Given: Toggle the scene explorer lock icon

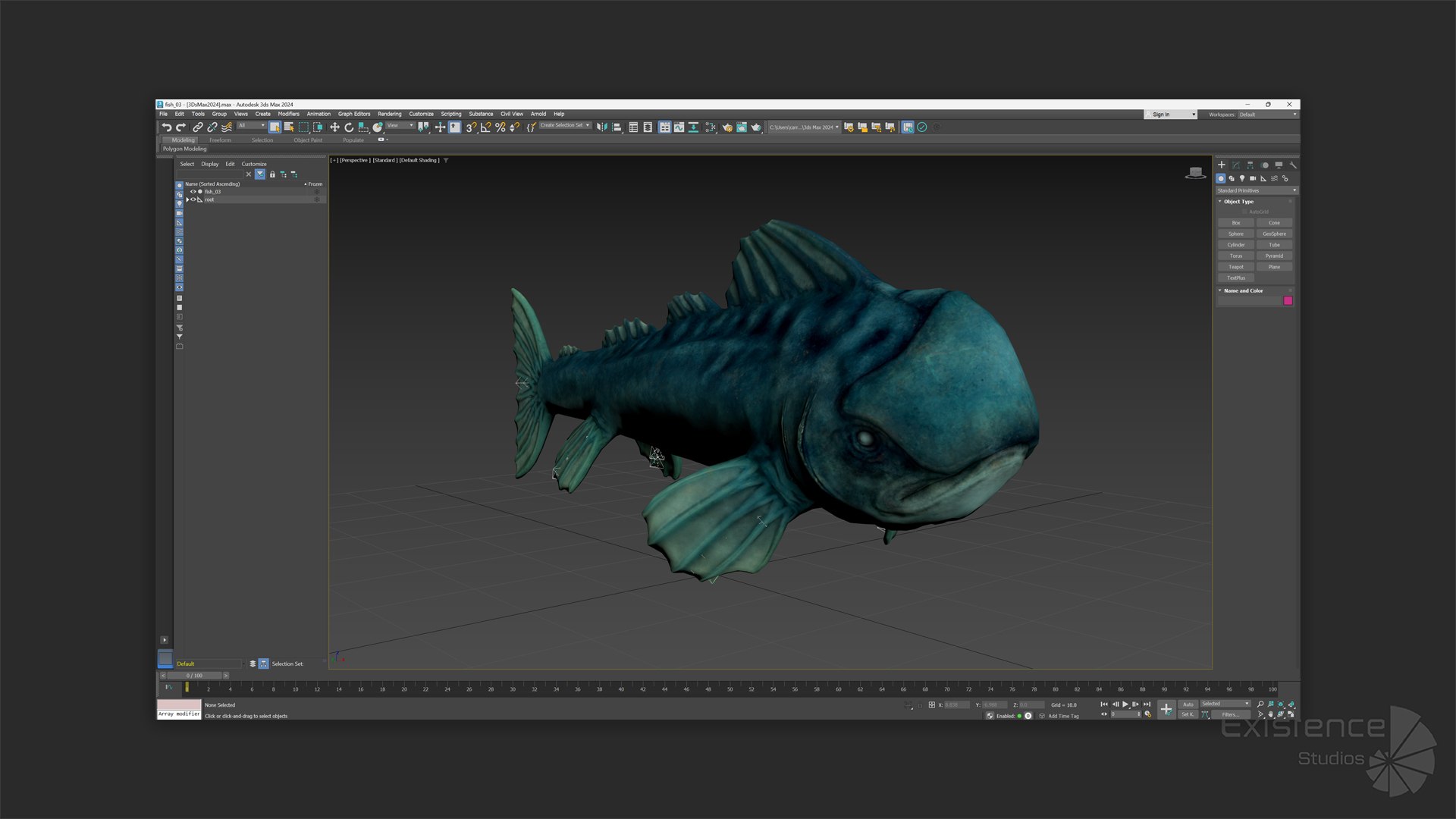Looking at the screenshot, I should tap(272, 174).
